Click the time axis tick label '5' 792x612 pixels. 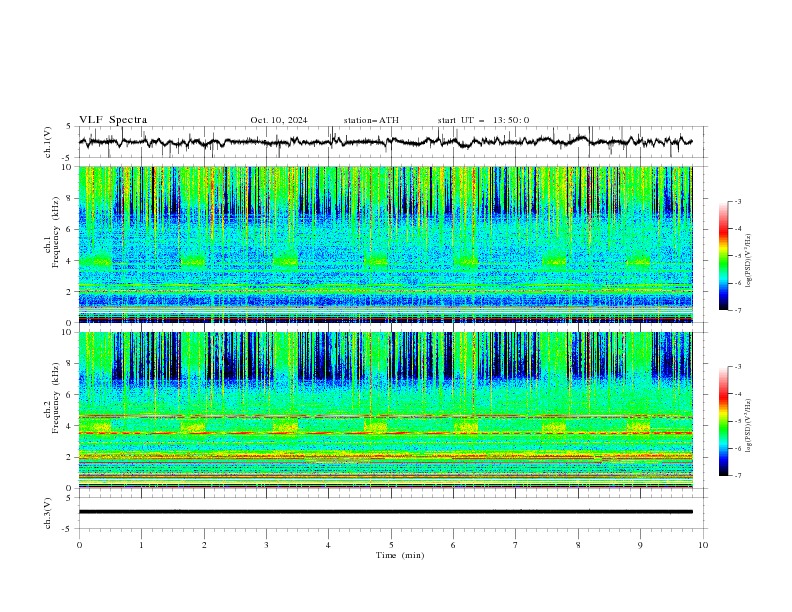point(391,545)
